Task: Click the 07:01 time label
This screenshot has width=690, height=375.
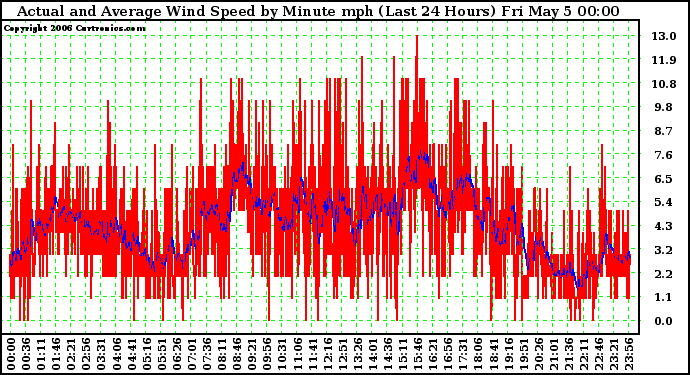Action: point(192,354)
